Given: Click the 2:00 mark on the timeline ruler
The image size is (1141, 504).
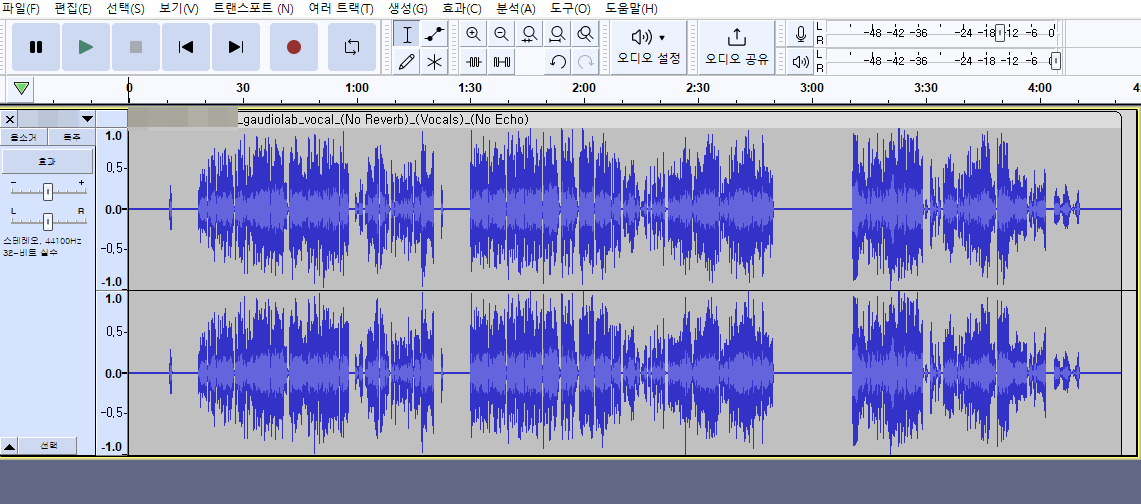Looking at the screenshot, I should pyautogui.click(x=584, y=88).
